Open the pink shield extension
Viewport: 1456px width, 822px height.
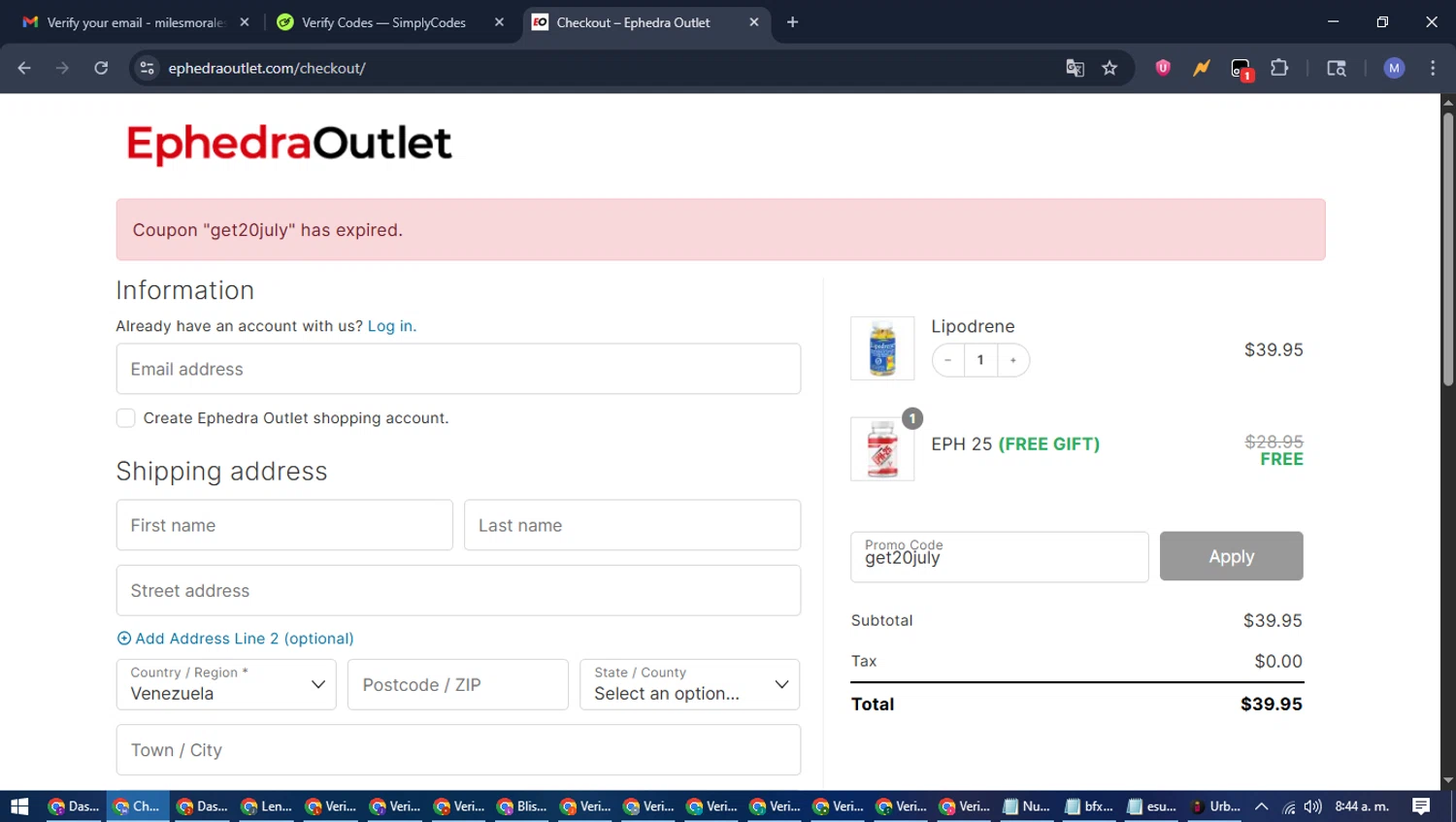[1163, 68]
